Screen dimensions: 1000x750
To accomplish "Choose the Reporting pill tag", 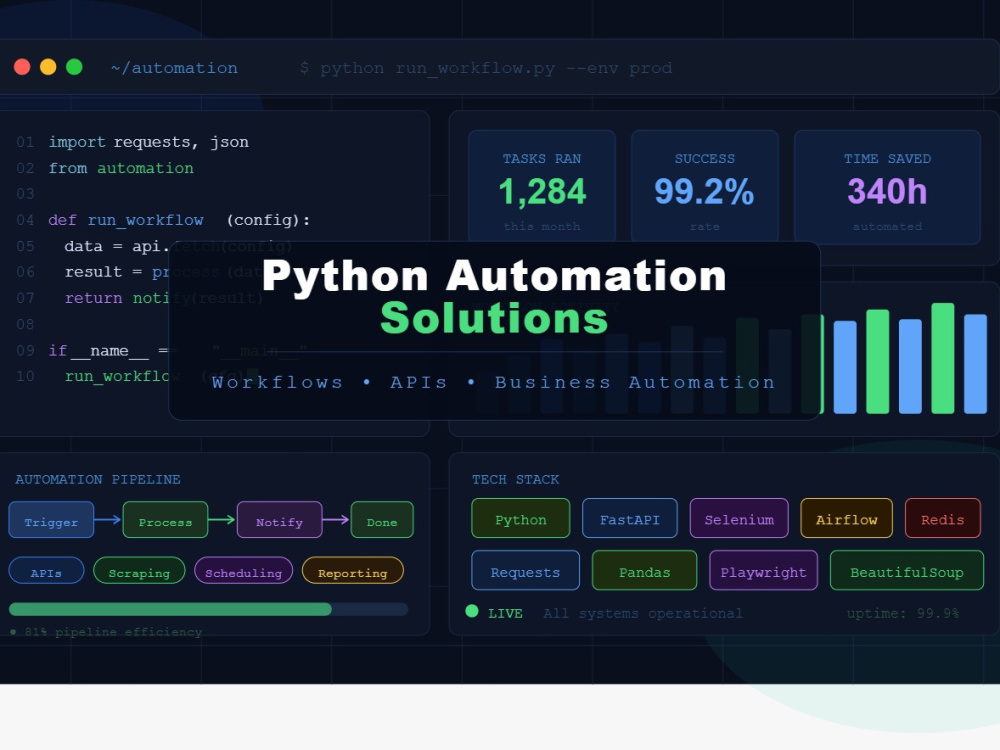I will (353, 571).
